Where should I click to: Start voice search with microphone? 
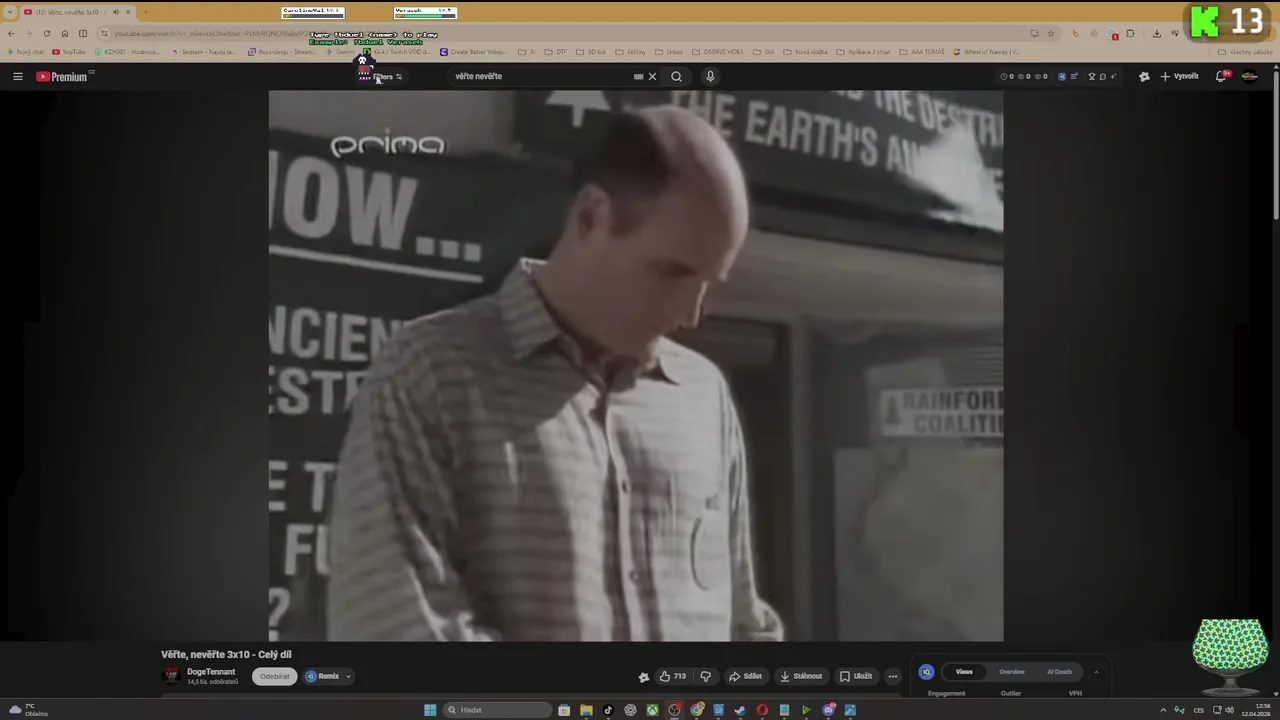[710, 76]
